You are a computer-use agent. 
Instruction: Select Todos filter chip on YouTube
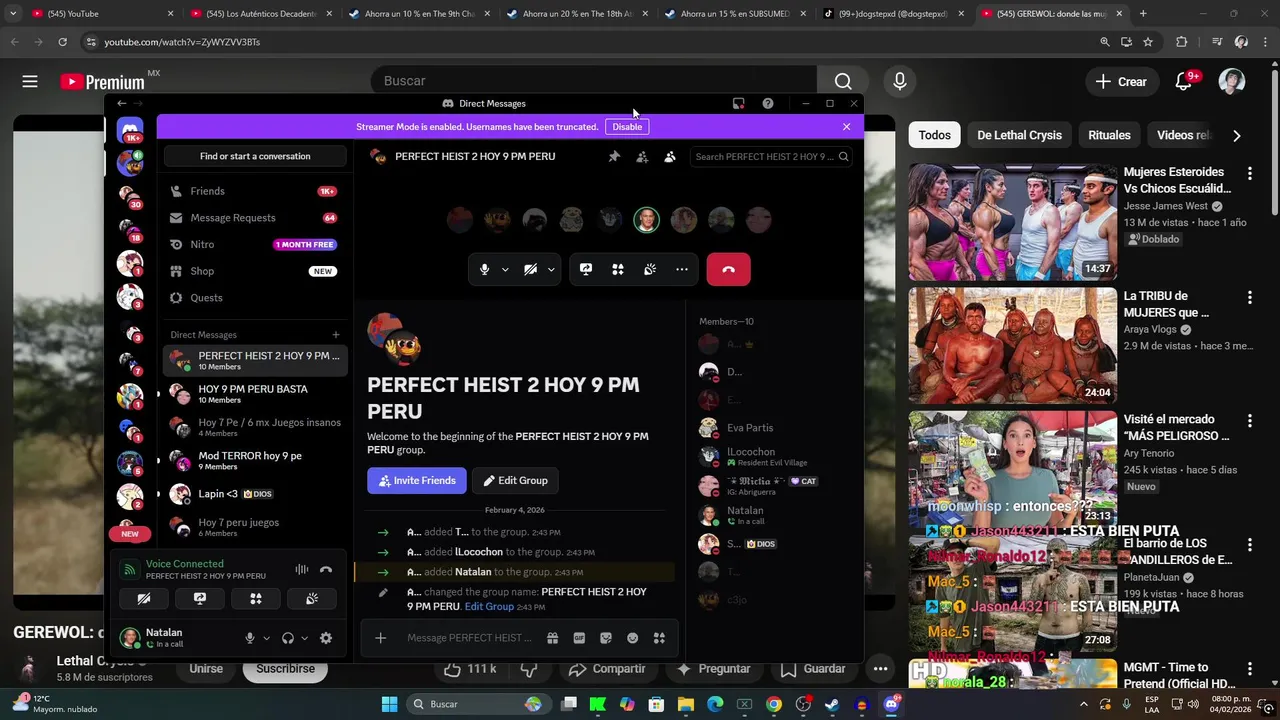(x=935, y=135)
